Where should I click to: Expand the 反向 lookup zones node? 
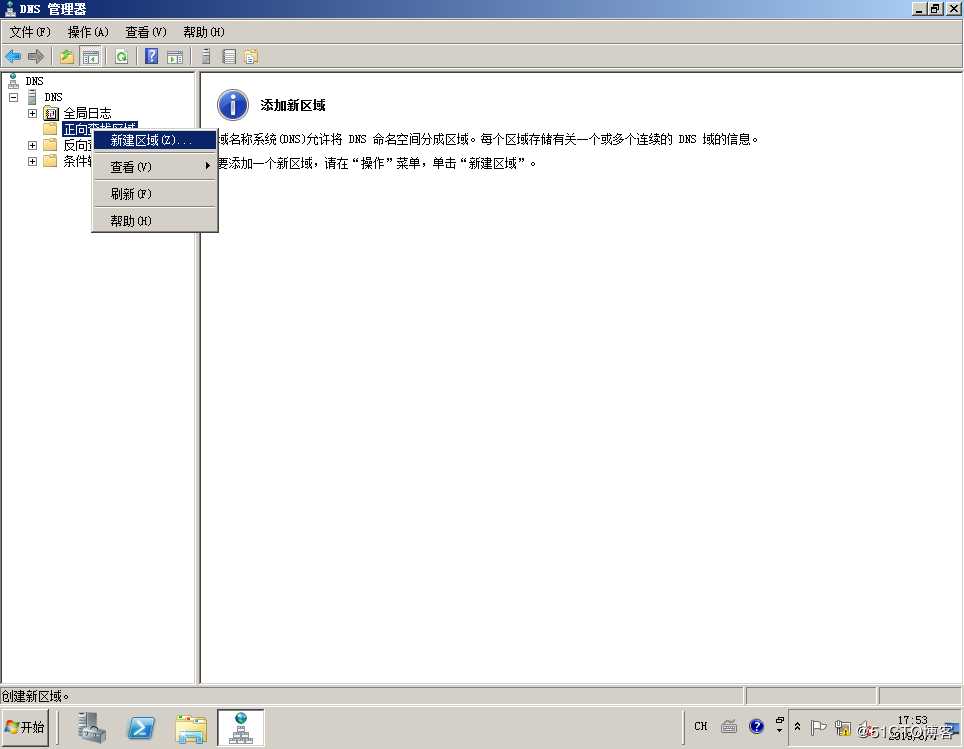[33, 145]
